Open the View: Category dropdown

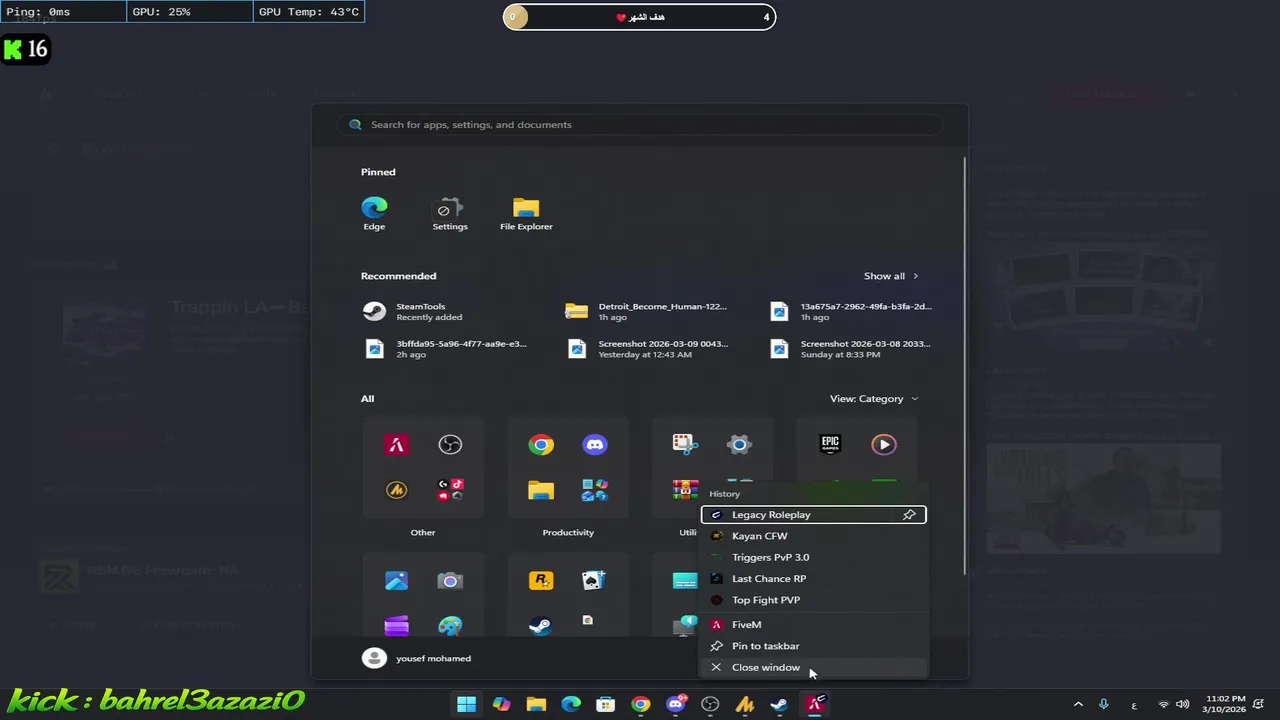874,399
